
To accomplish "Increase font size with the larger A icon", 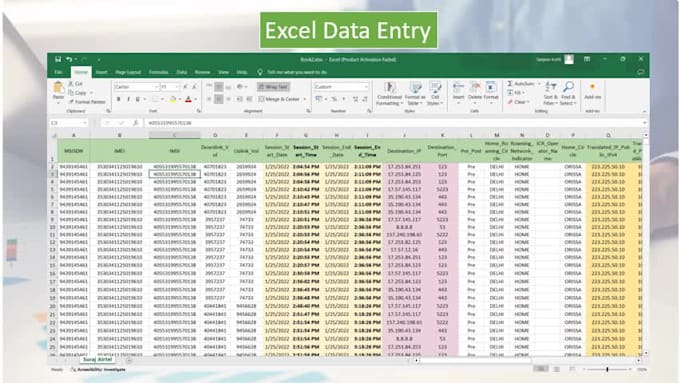I will point(185,87).
